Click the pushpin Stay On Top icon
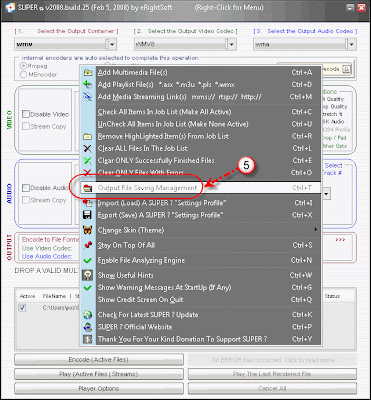The width and height of the screenshot is (371, 400). [88, 245]
